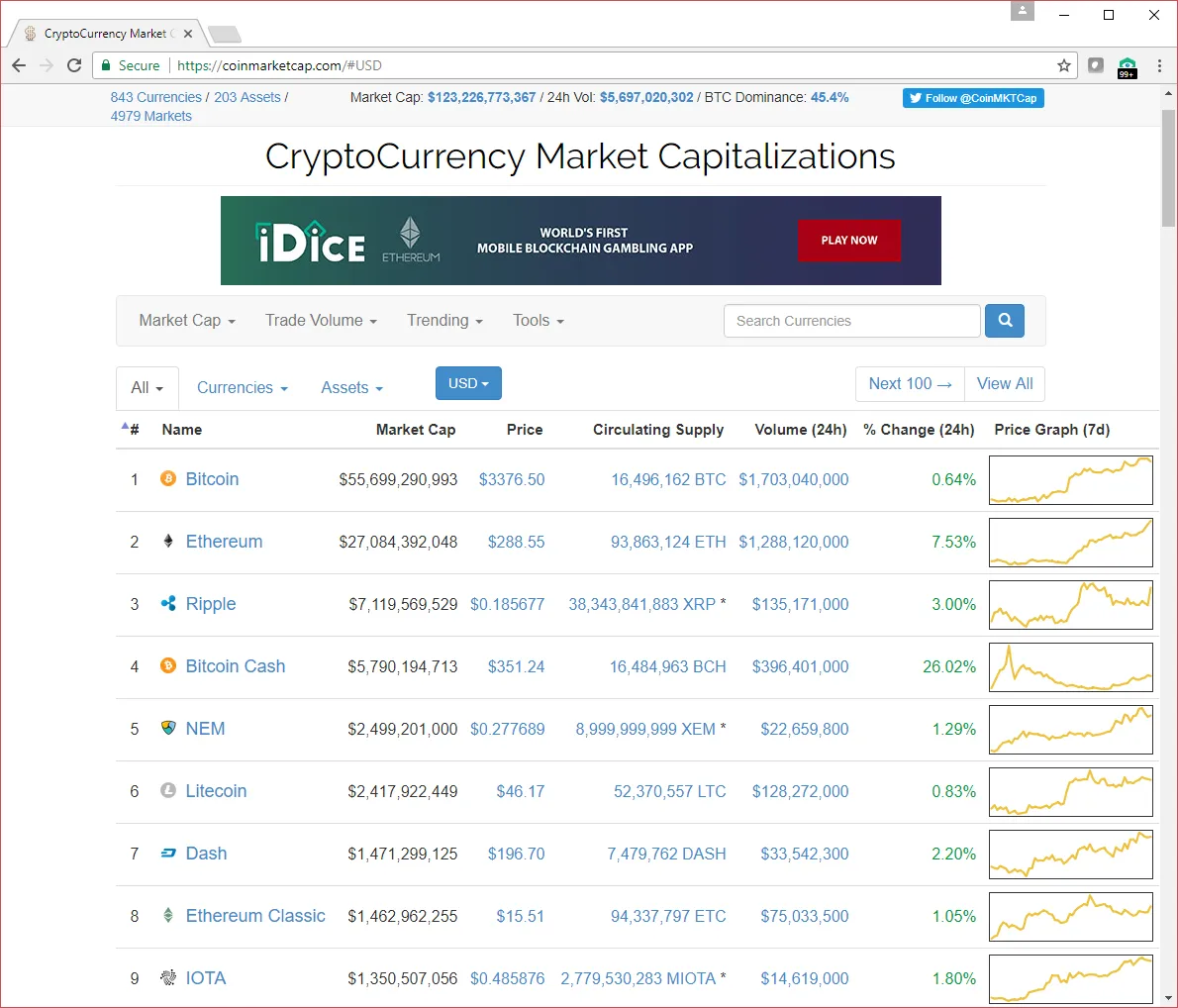The image size is (1178, 1008).
Task: Open Dash 7d price graph
Action: click(1070, 854)
